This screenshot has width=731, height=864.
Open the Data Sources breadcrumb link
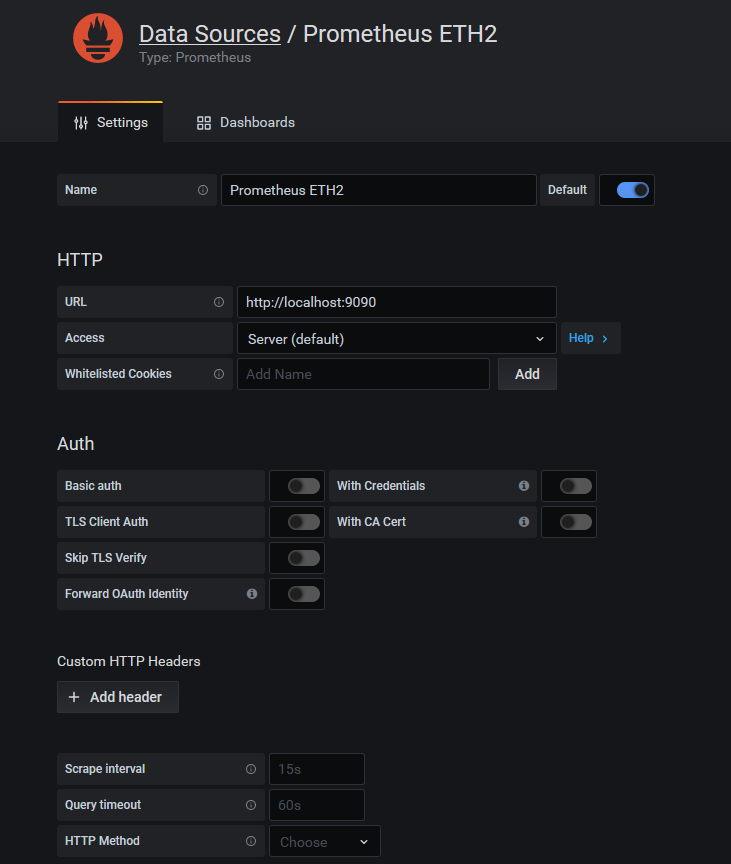pos(210,34)
